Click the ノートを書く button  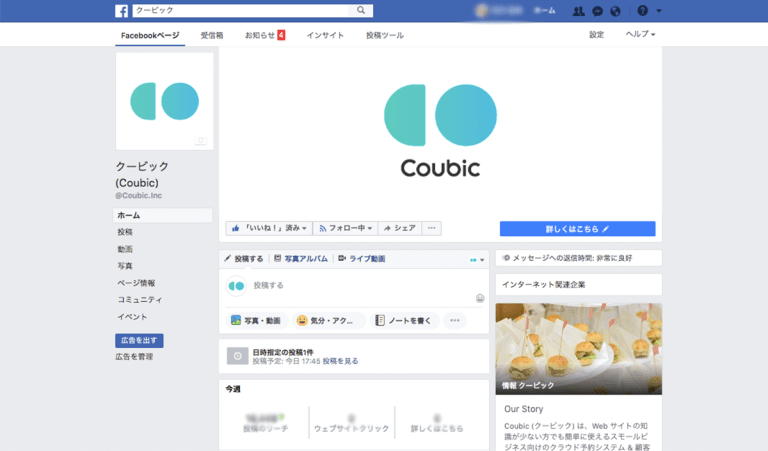coord(405,321)
